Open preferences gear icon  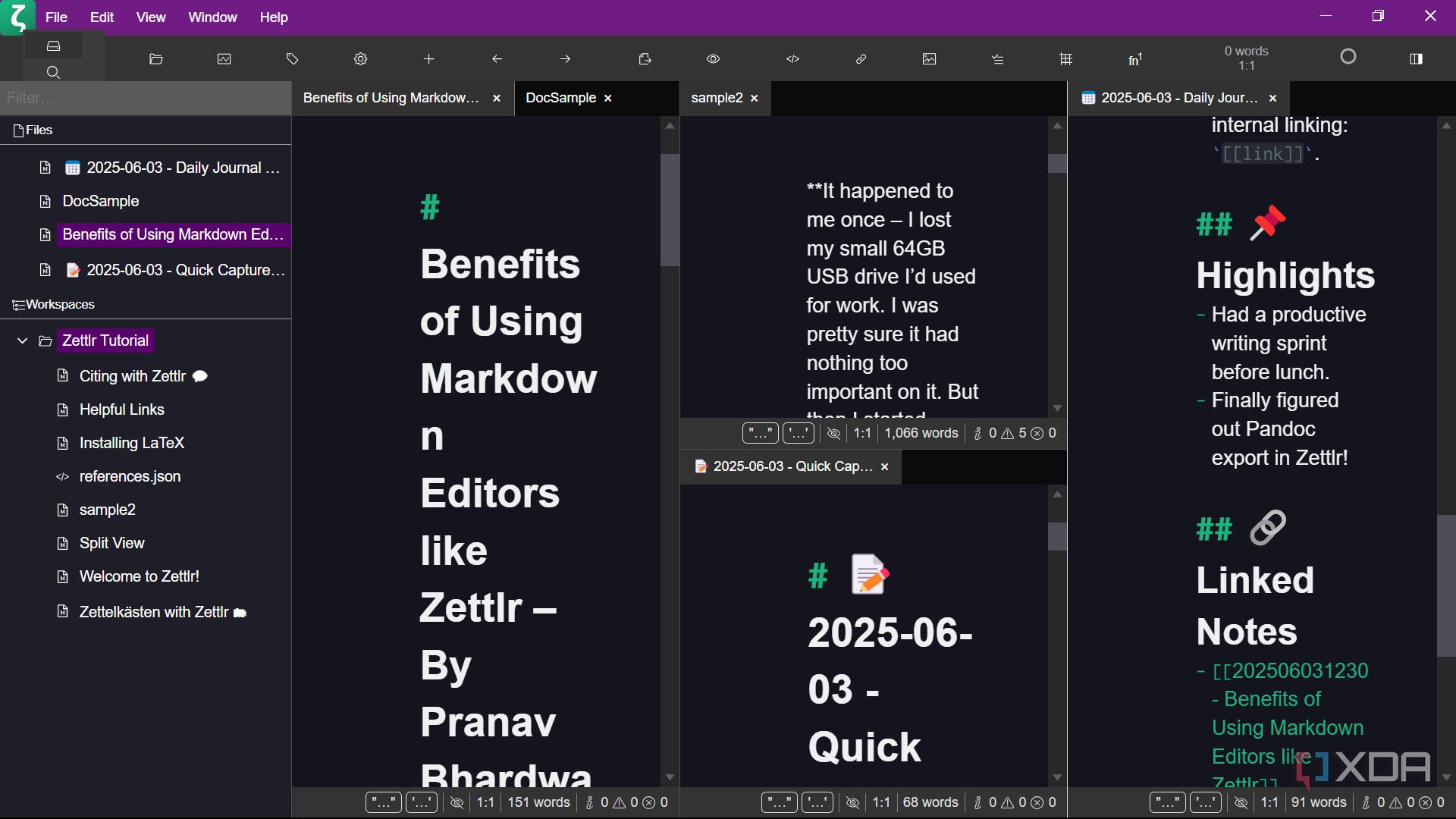click(361, 59)
